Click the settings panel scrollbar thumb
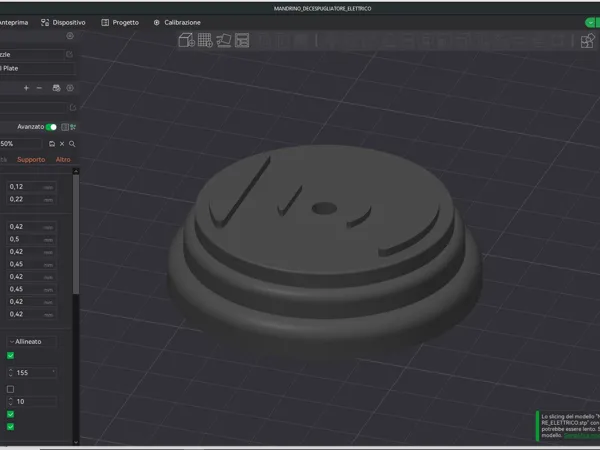This screenshot has height=450, width=600. pyautogui.click(x=76, y=234)
